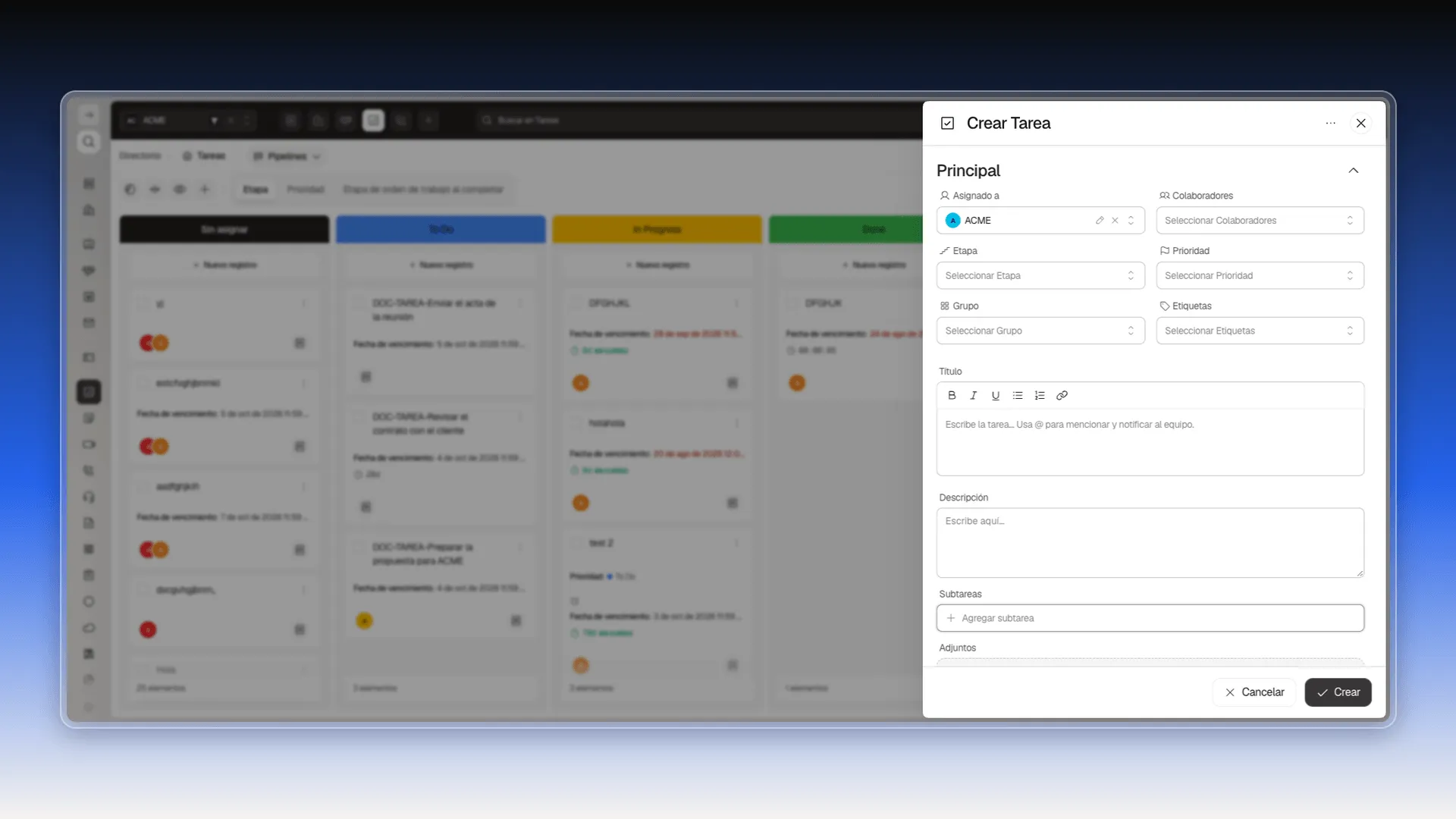Open Seleccionar Etapa dropdown

(x=1040, y=276)
